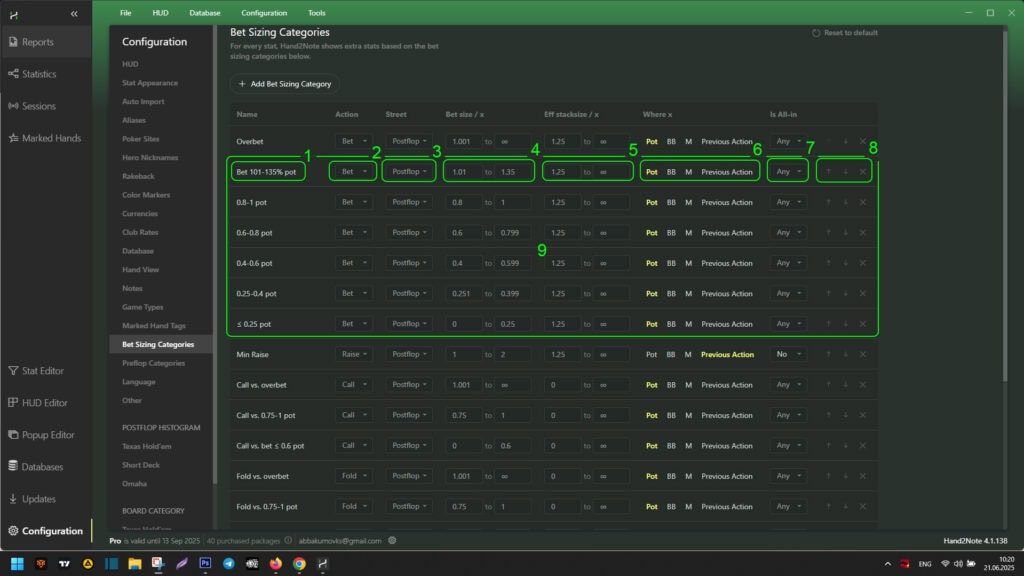
Task: Open Action dropdown for Overbet row
Action: point(354,142)
